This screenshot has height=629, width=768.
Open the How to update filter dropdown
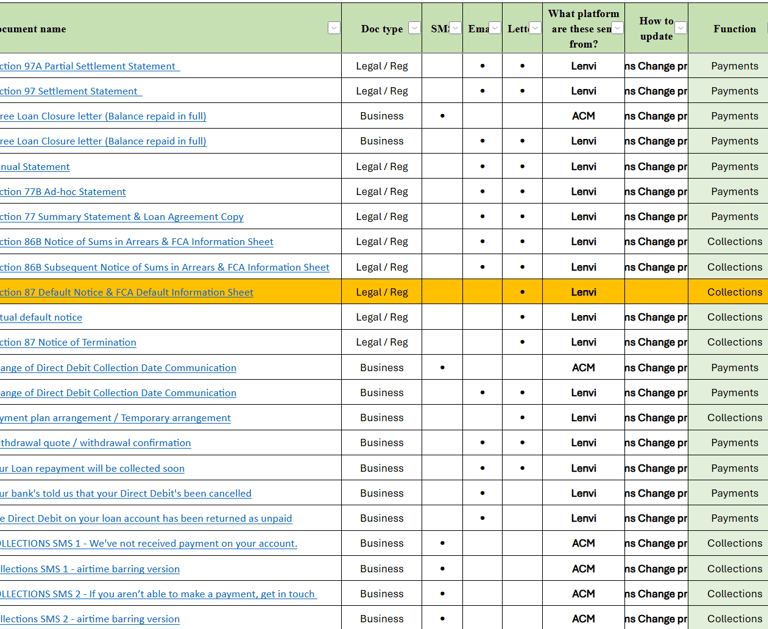[x=681, y=28]
